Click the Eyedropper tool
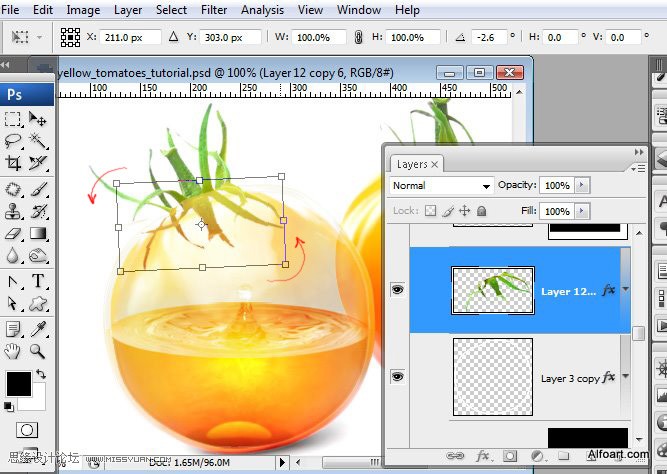The width and height of the screenshot is (667, 474). click(x=38, y=328)
